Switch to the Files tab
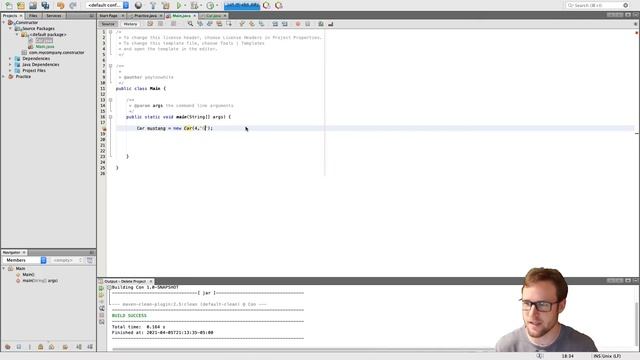 coord(33,16)
